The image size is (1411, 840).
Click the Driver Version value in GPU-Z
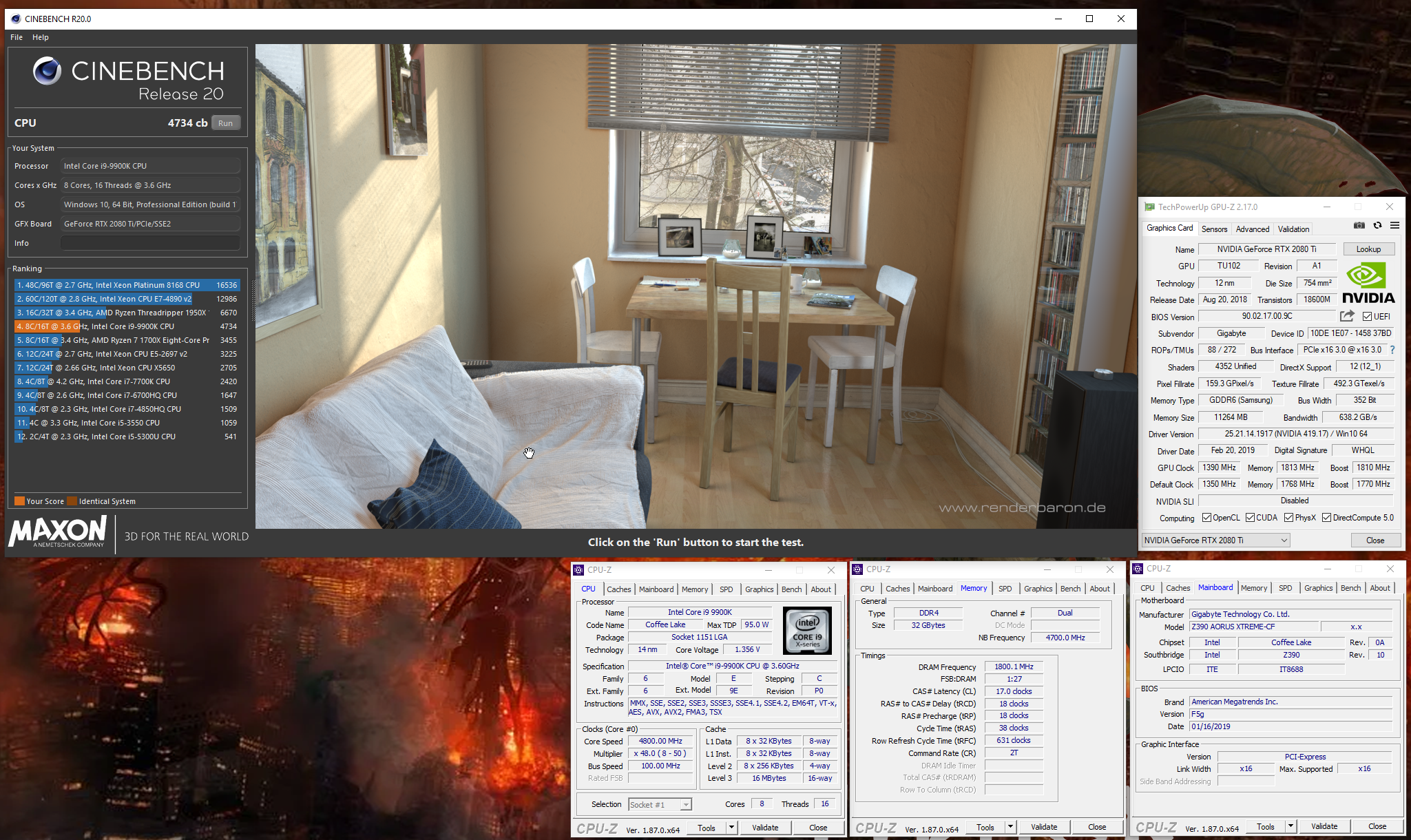coord(1296,434)
